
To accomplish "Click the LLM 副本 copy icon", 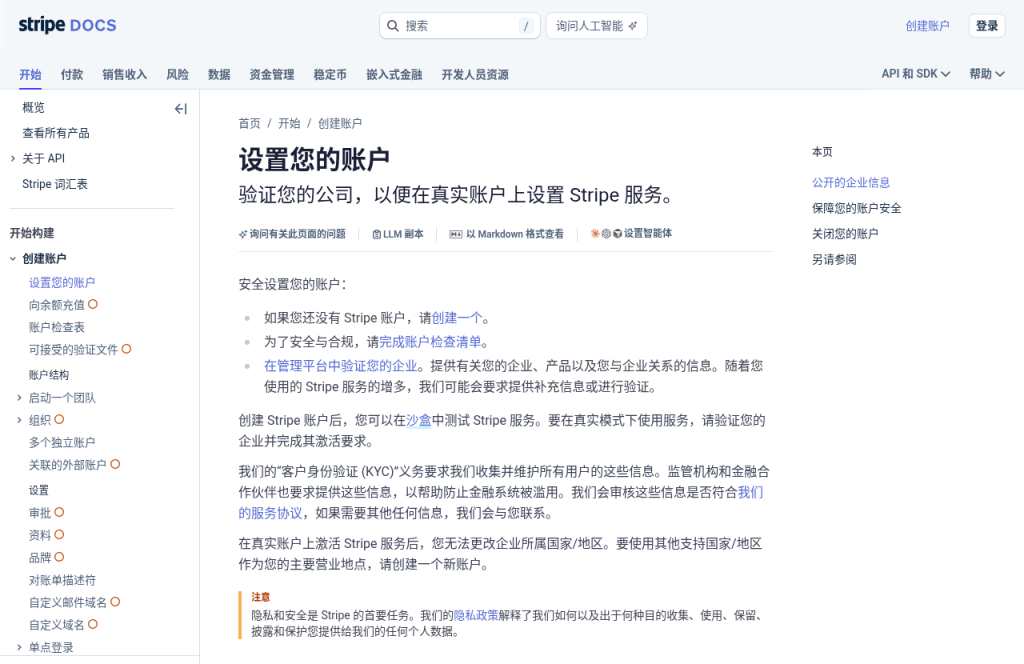I will 376,234.
